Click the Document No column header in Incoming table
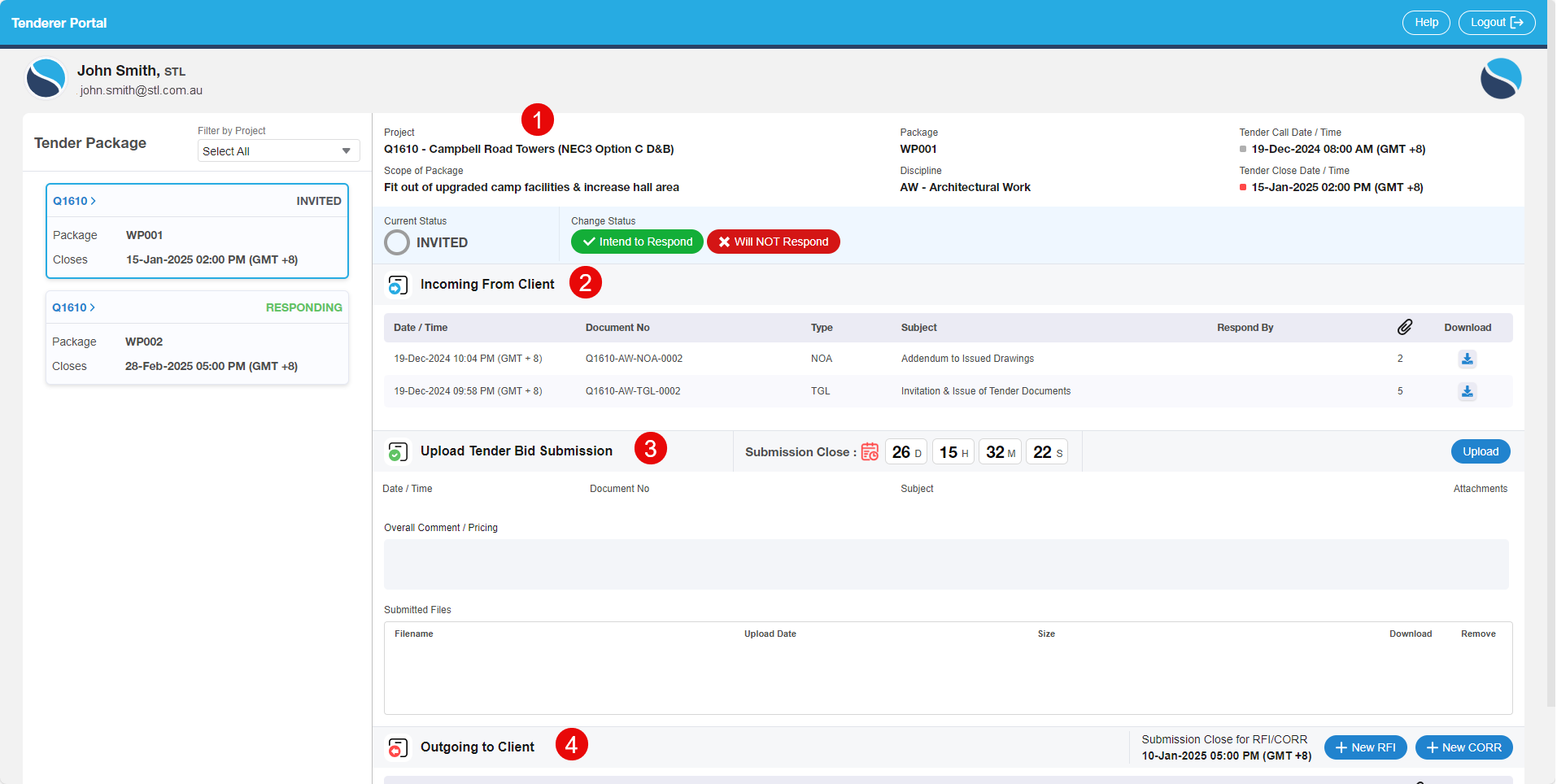Viewport: 1557px width, 784px height. click(x=617, y=328)
